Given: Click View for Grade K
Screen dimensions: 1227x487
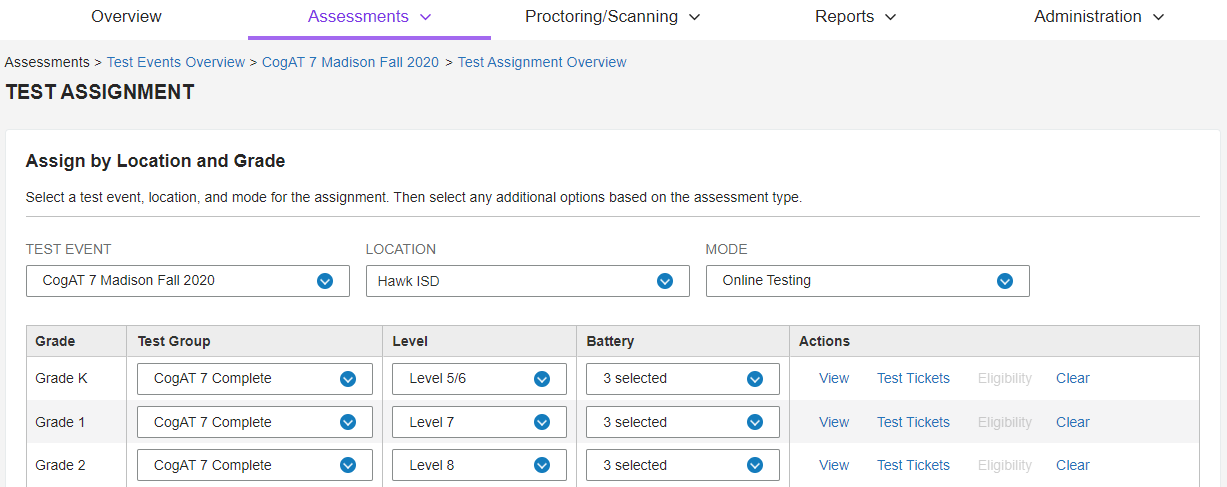Looking at the screenshot, I should [834, 379].
